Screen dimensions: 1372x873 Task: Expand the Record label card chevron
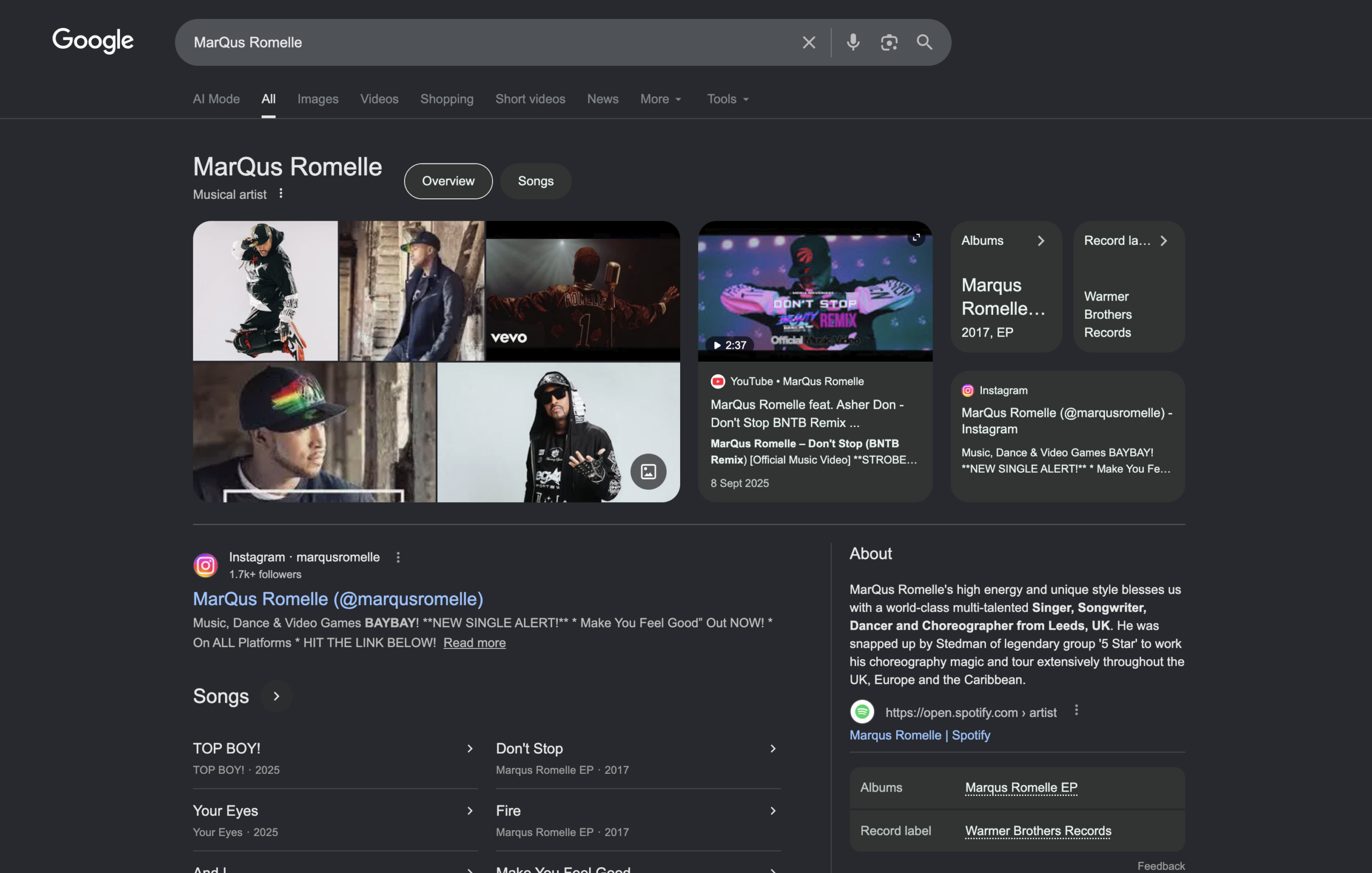(x=1164, y=241)
